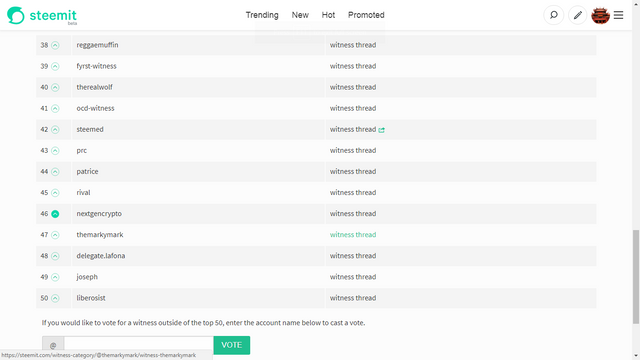The height and width of the screenshot is (360, 640).
Task: Open the liberosist account link
Action: click(91, 298)
